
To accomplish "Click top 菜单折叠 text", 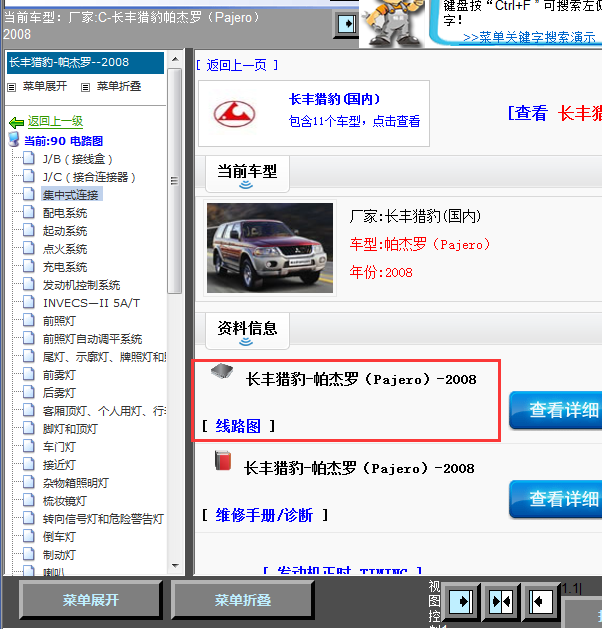I will point(119,86).
